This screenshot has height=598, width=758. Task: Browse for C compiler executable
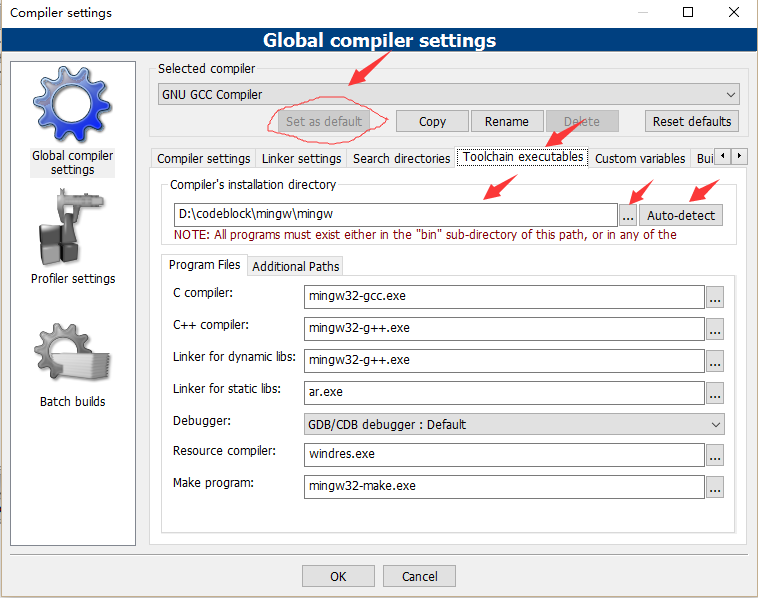[715, 297]
